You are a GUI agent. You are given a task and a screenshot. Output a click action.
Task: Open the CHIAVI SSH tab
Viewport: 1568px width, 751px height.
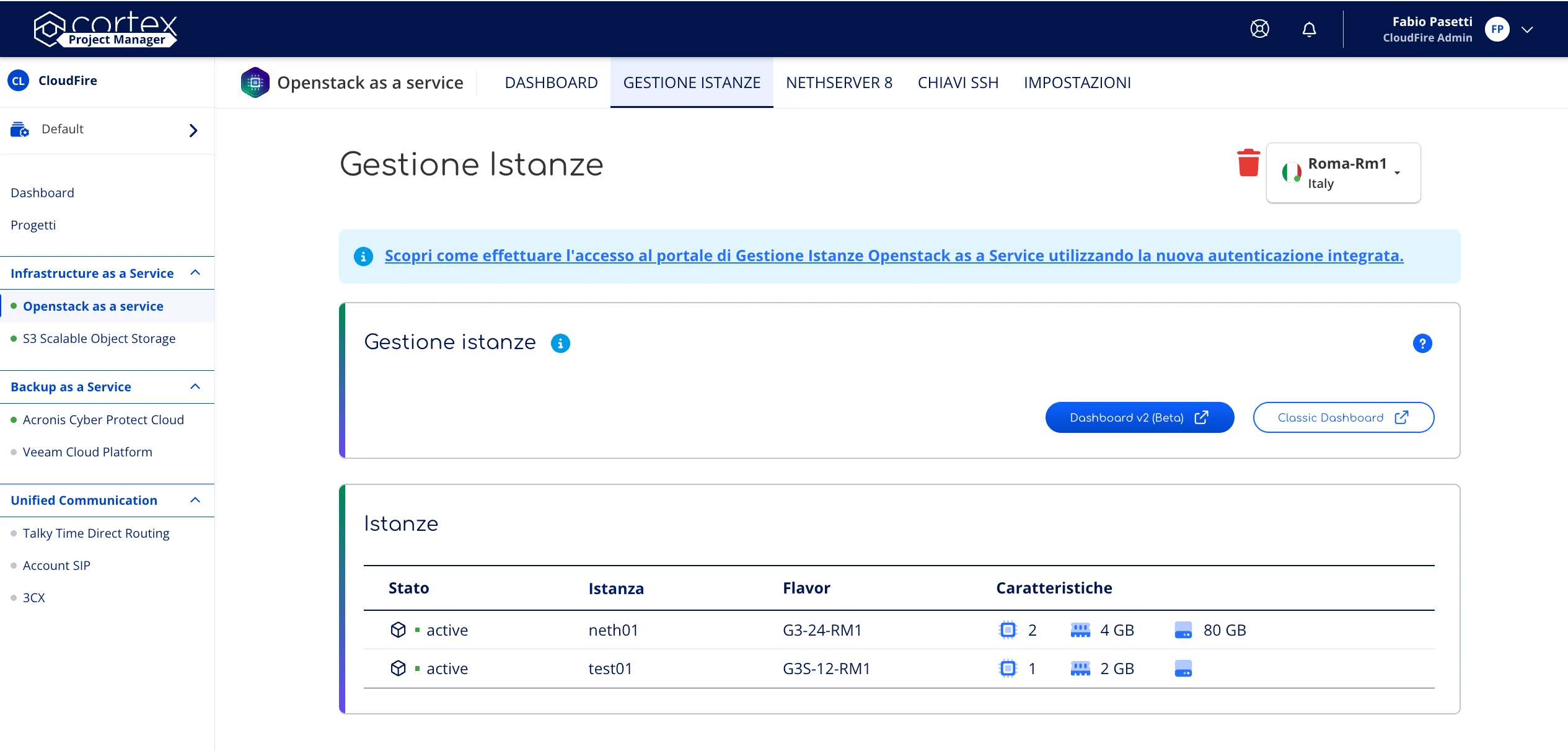(958, 82)
